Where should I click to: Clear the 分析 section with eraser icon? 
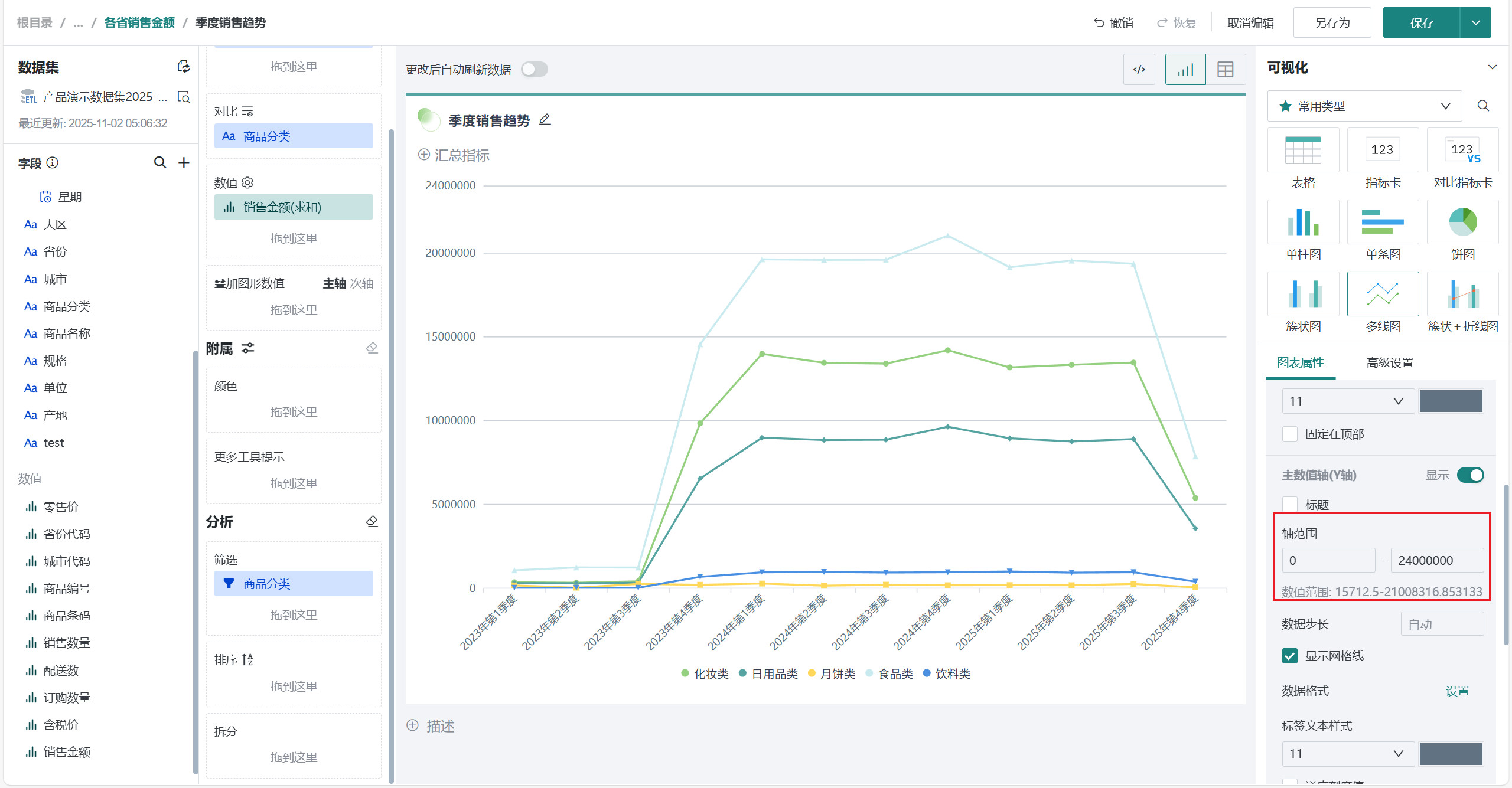pyautogui.click(x=372, y=521)
